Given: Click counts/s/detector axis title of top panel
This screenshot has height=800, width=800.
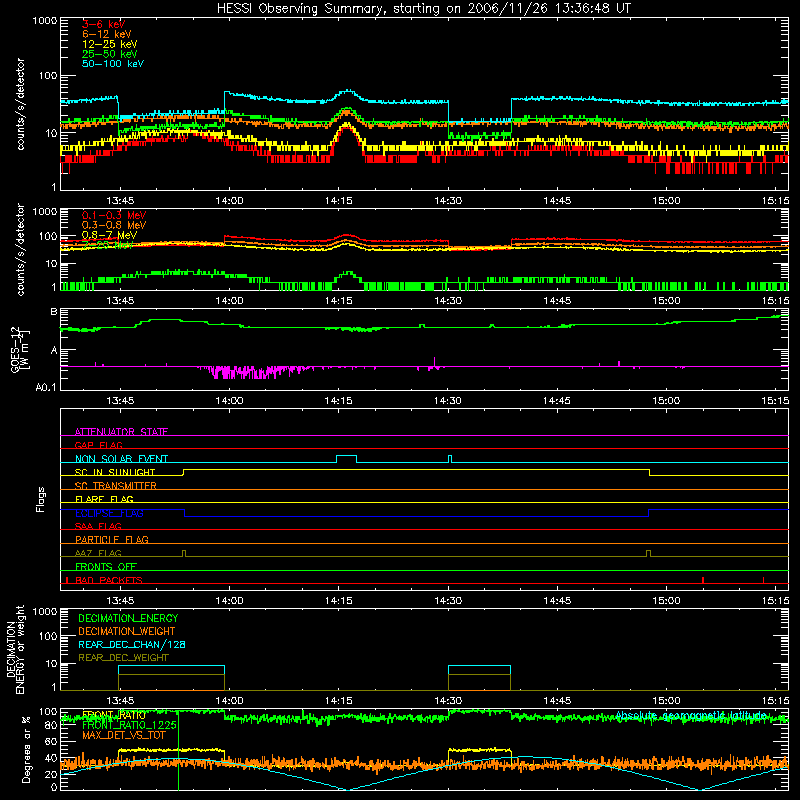Looking at the screenshot, I should tap(20, 104).
